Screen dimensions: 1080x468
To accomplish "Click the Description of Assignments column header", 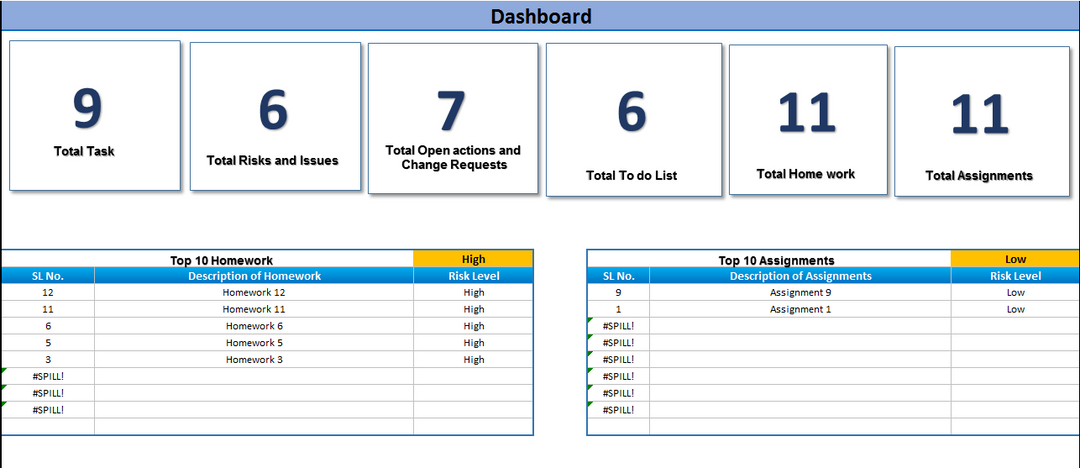I will 800,276.
